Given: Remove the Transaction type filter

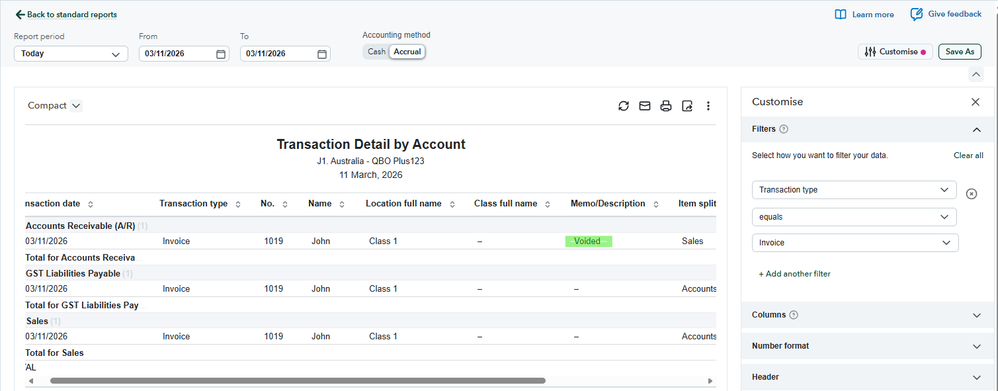Looking at the screenshot, I should (971, 194).
